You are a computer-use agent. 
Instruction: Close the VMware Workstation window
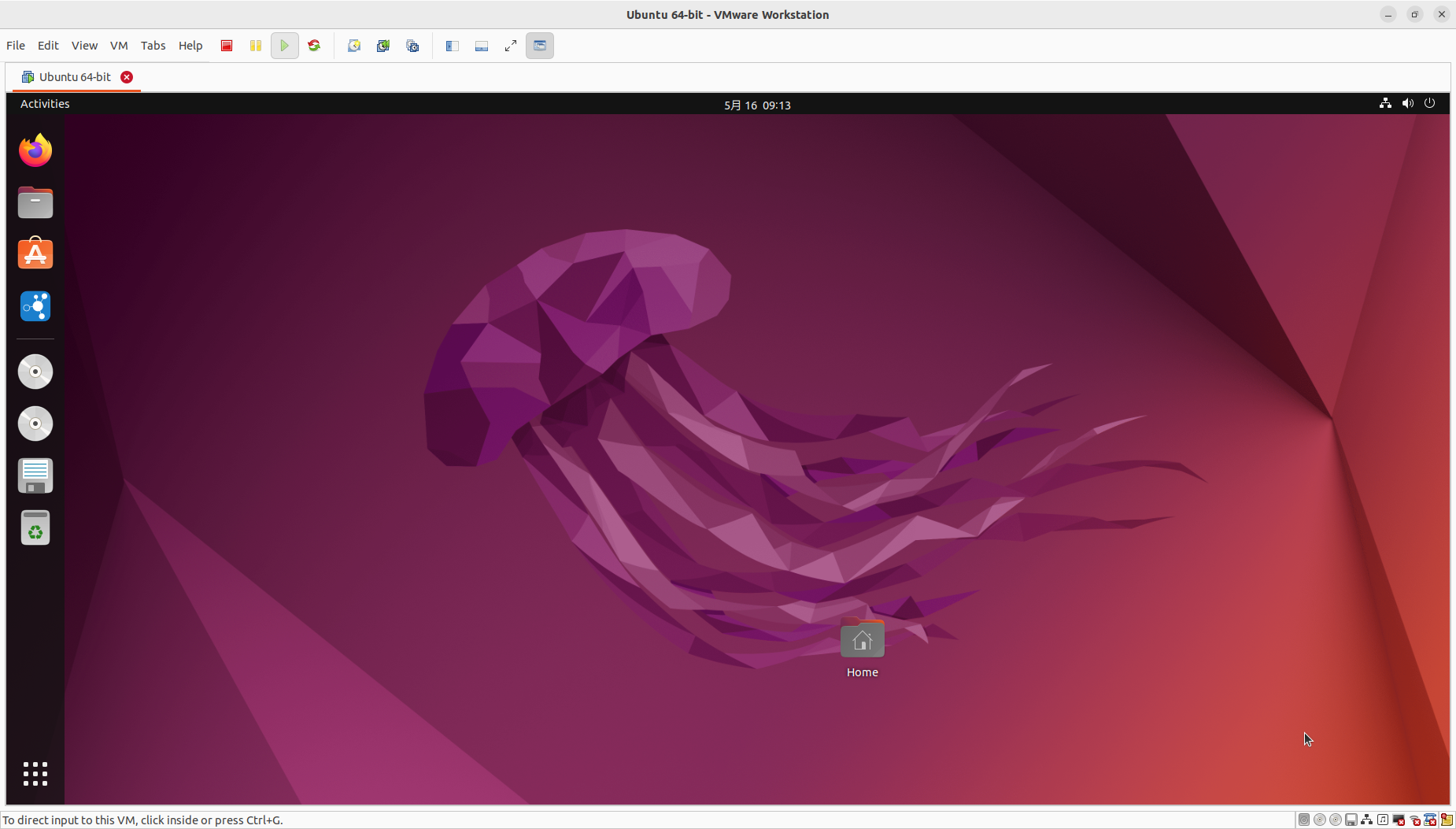point(1442,14)
